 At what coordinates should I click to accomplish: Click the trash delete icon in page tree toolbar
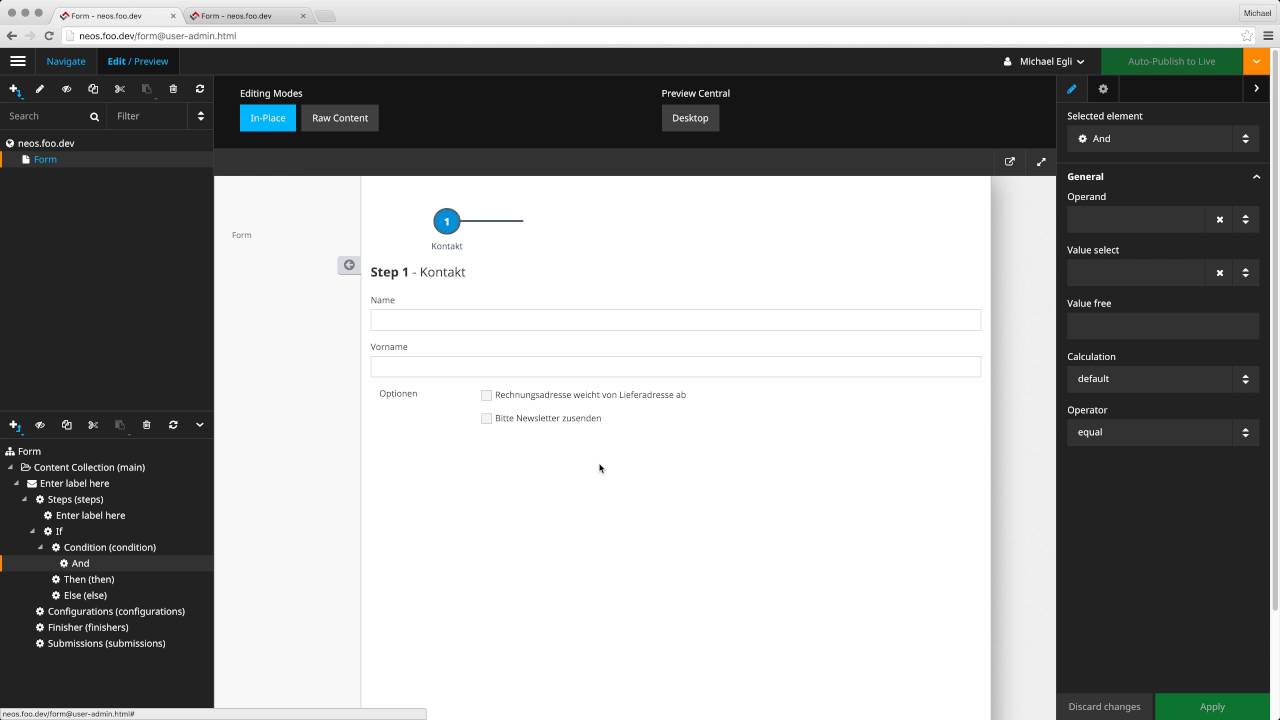173,89
